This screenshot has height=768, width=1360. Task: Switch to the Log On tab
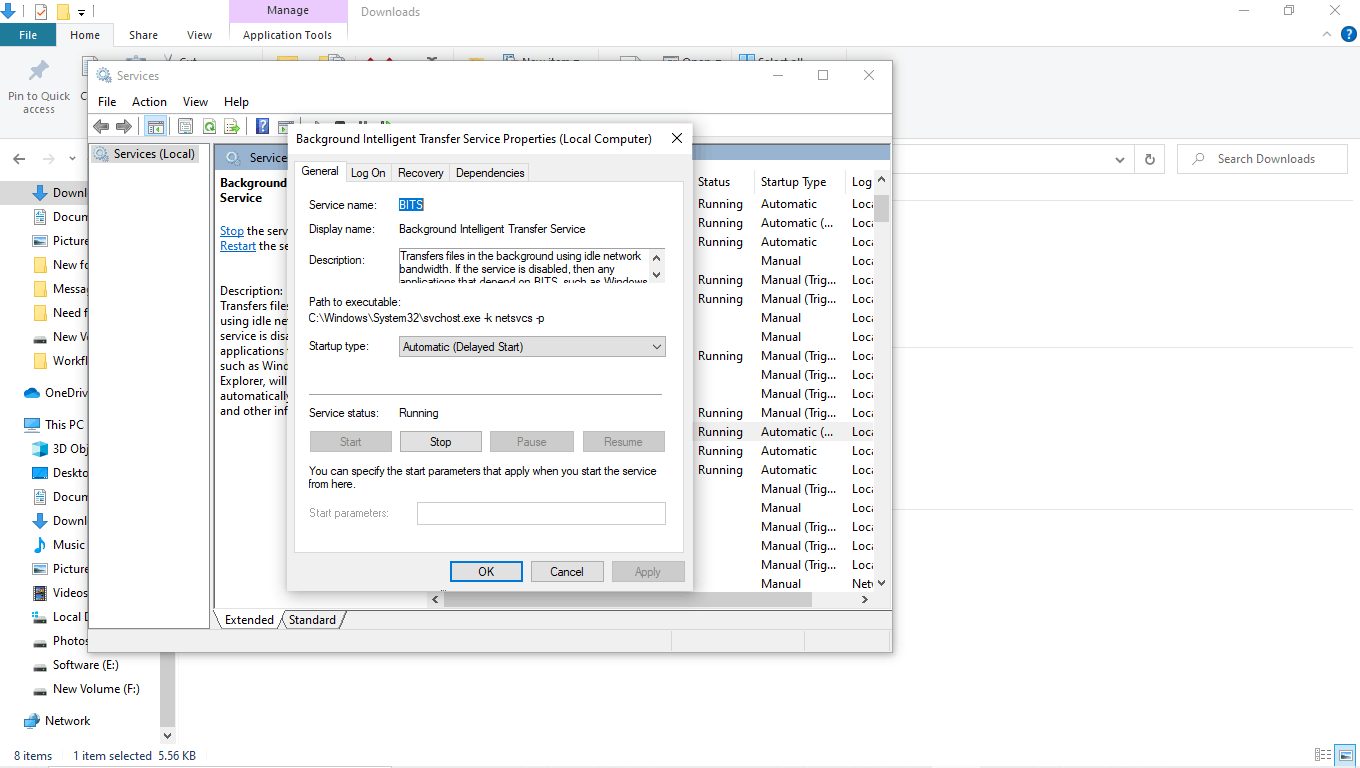coord(368,173)
